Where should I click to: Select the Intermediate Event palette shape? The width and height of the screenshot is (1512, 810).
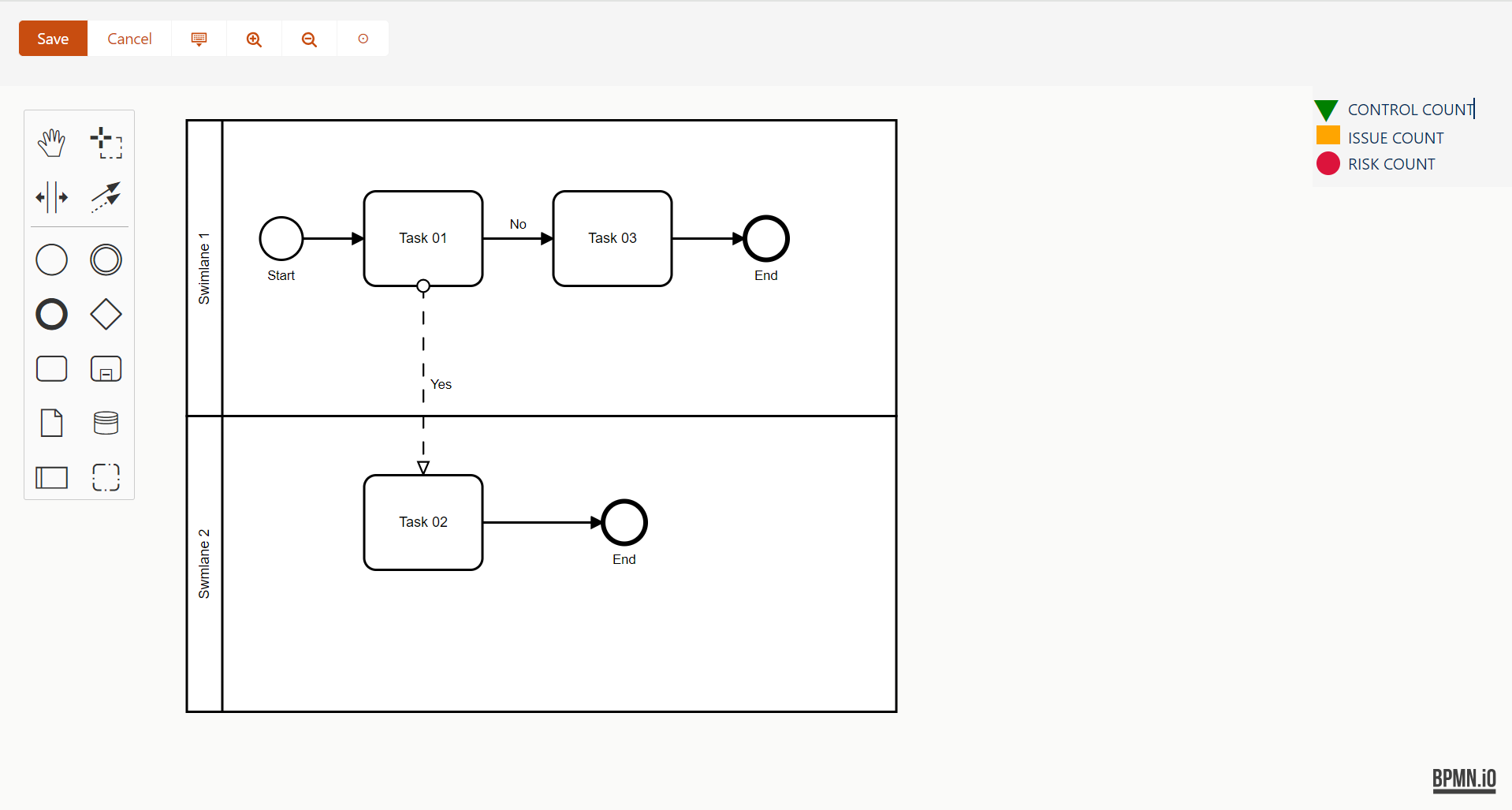point(106,259)
